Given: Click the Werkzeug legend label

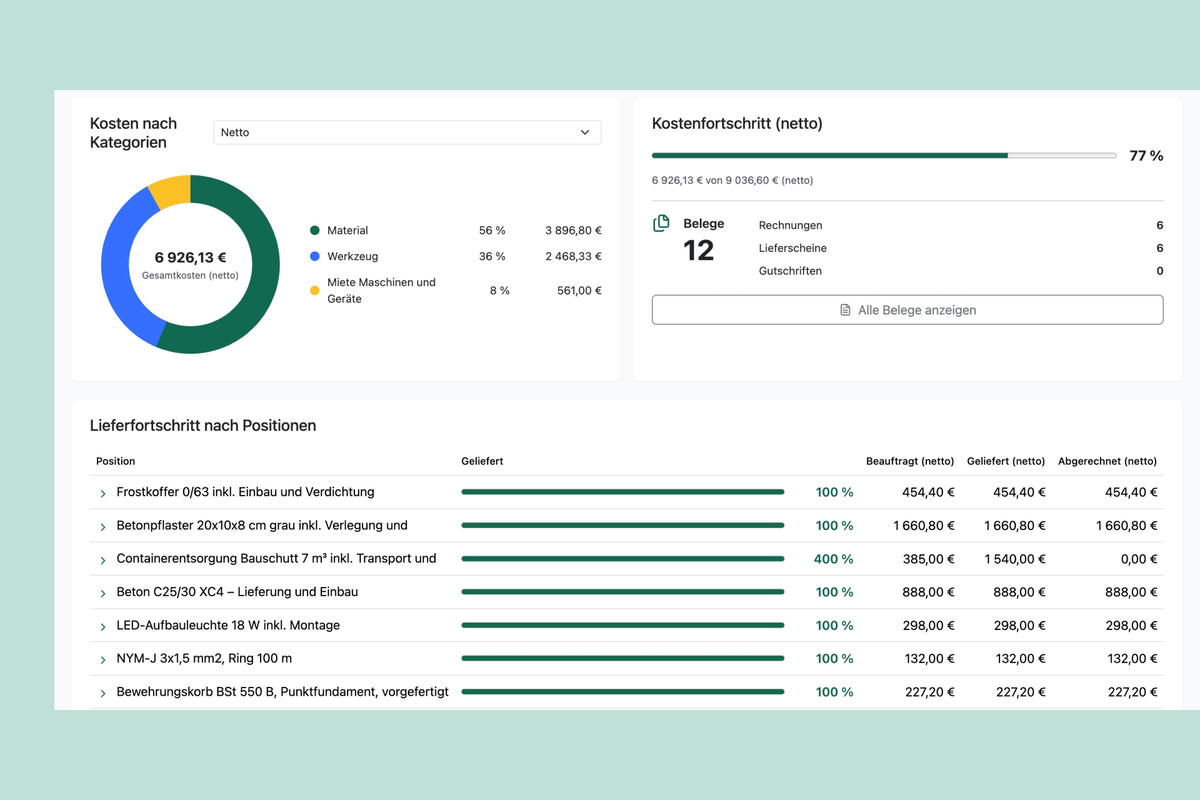Looking at the screenshot, I should click(x=353, y=256).
